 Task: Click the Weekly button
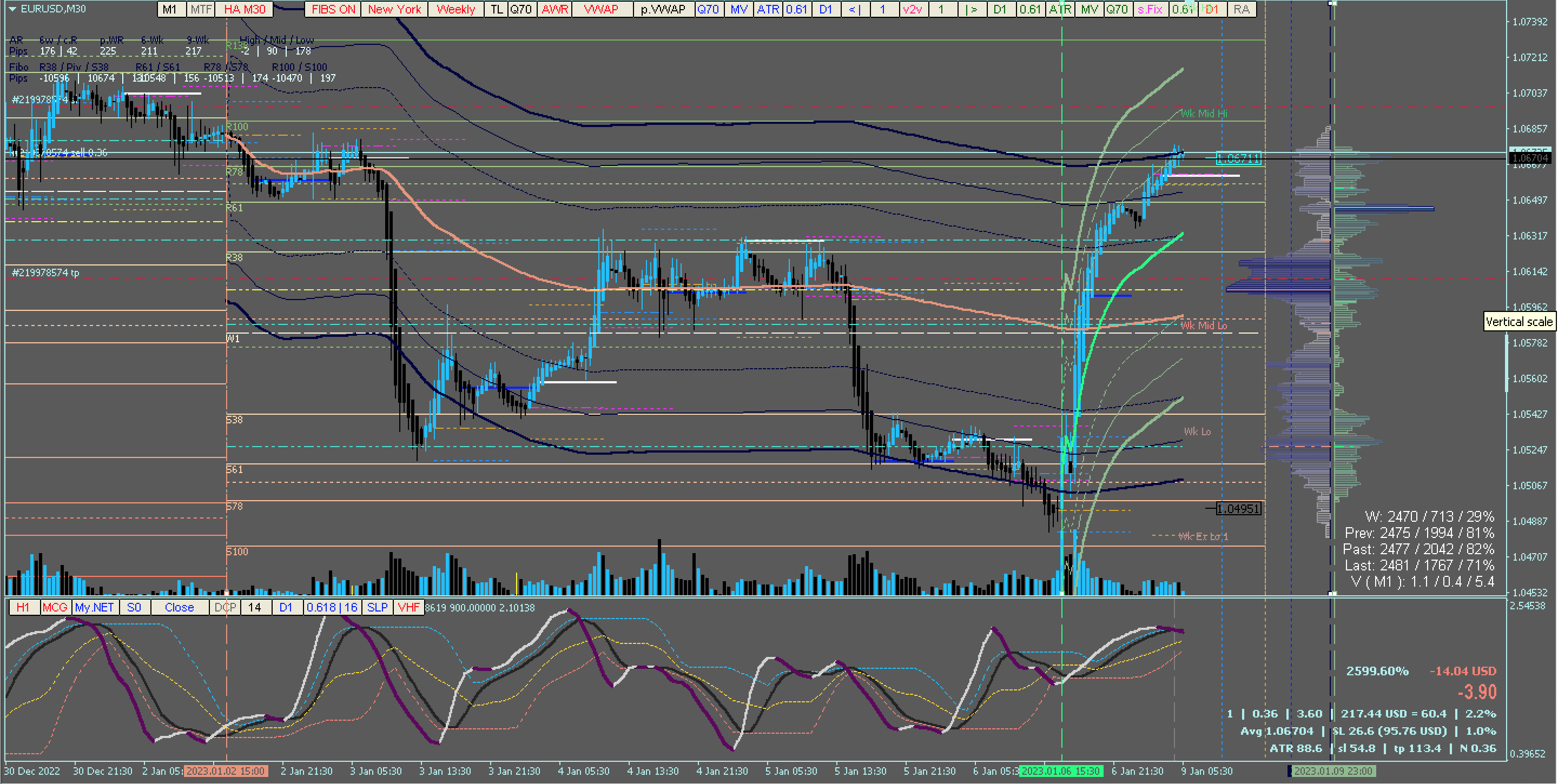pyautogui.click(x=455, y=9)
